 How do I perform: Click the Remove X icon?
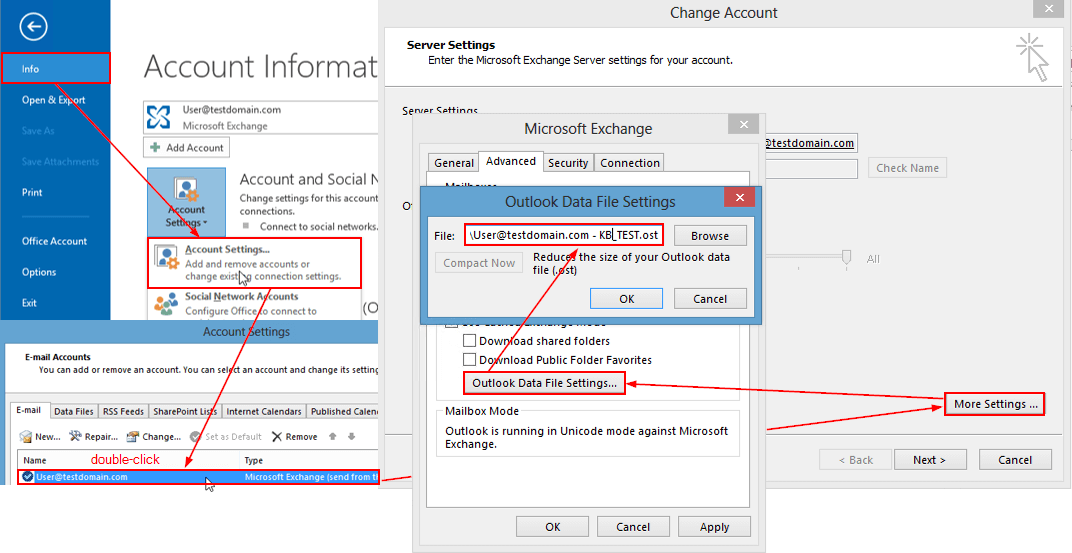(x=277, y=436)
